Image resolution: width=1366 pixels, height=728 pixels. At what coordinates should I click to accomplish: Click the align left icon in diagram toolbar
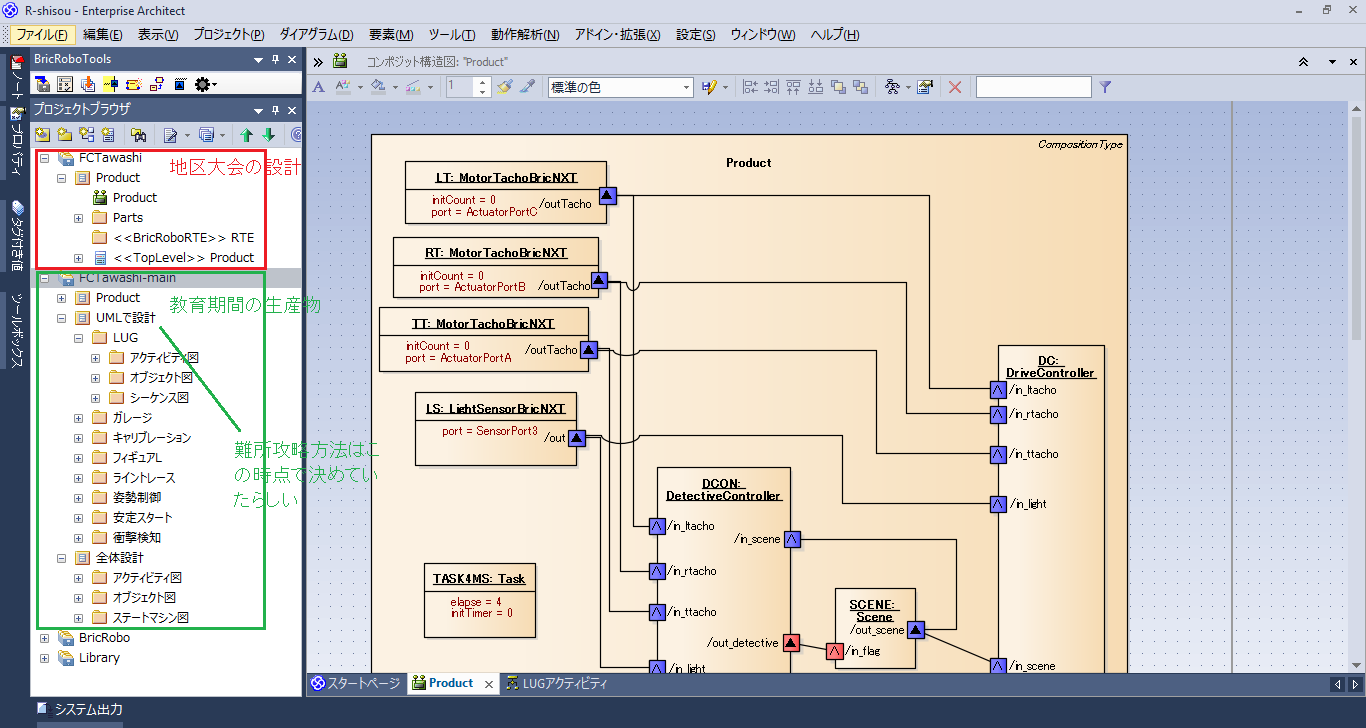[749, 87]
